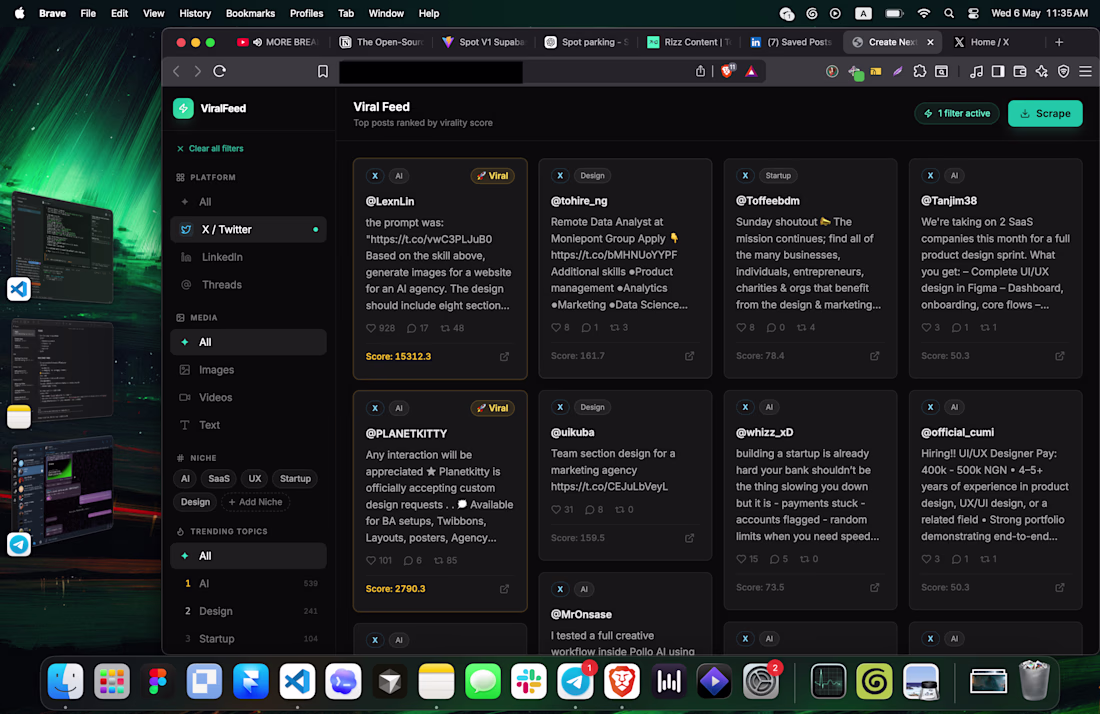1100x714 pixels.
Task: Filter media by Images
Action: pyautogui.click(x=248, y=370)
